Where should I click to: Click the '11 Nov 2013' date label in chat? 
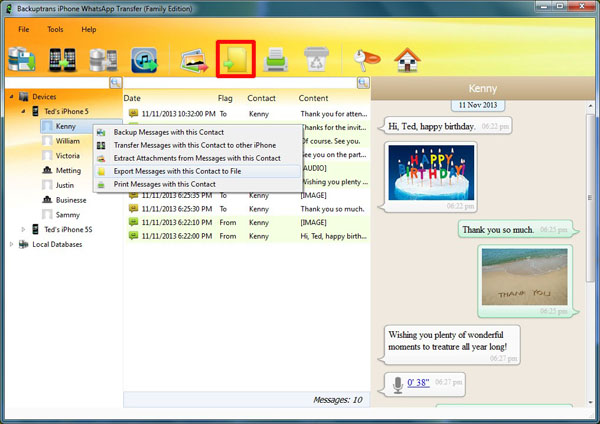pos(478,105)
